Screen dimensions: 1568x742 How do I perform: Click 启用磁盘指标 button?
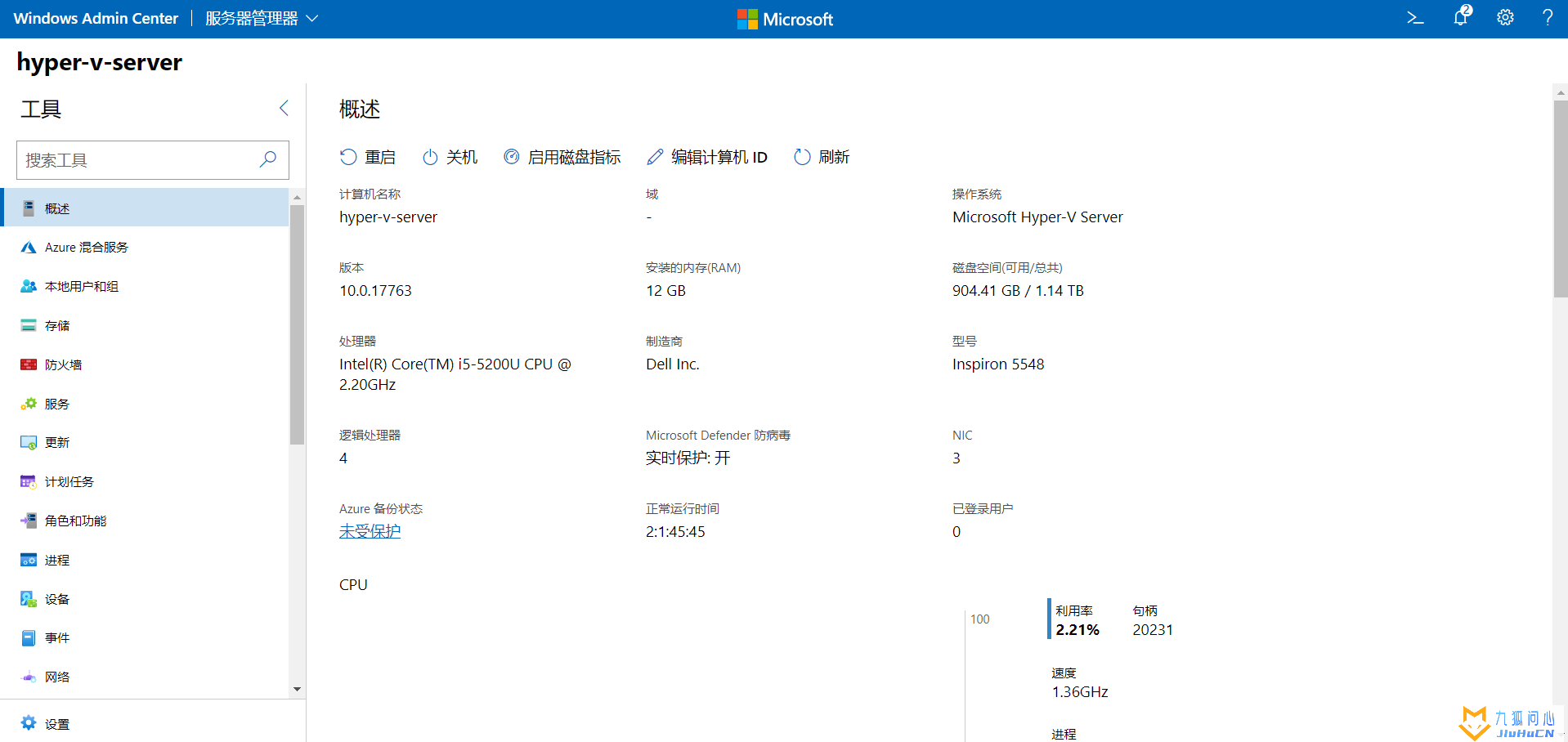[x=562, y=157]
